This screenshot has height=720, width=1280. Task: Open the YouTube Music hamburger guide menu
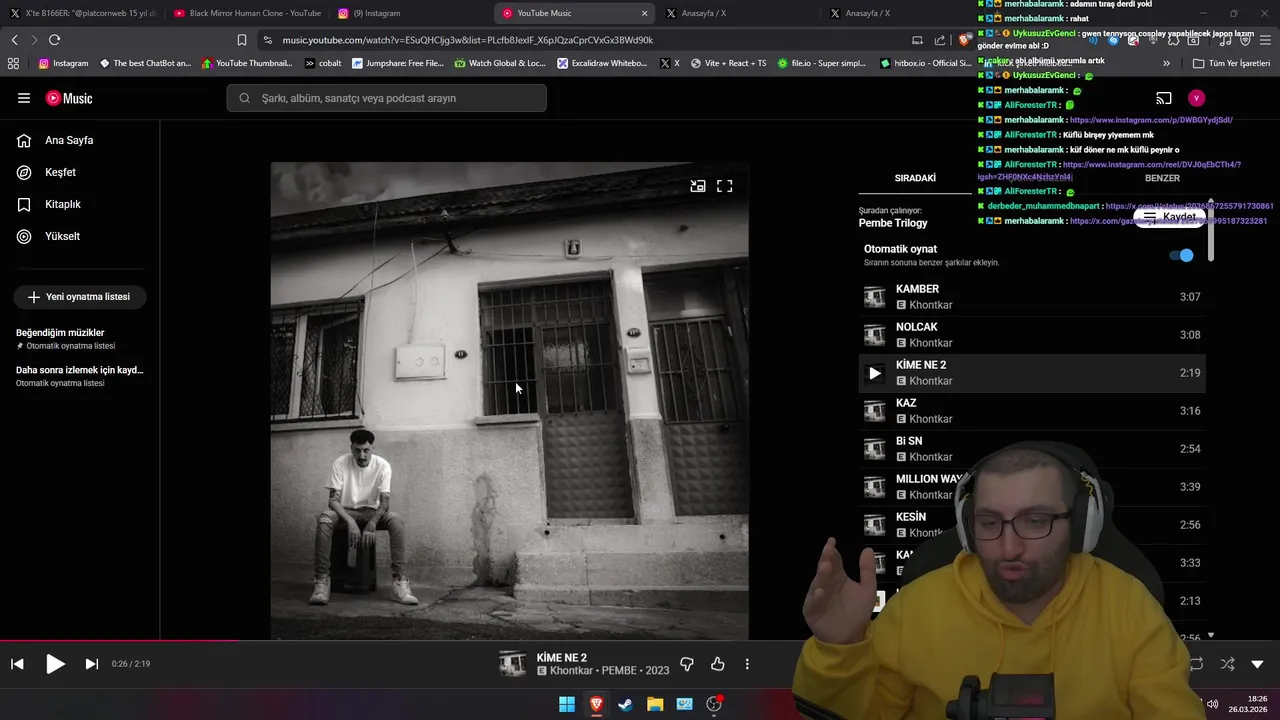click(x=24, y=98)
